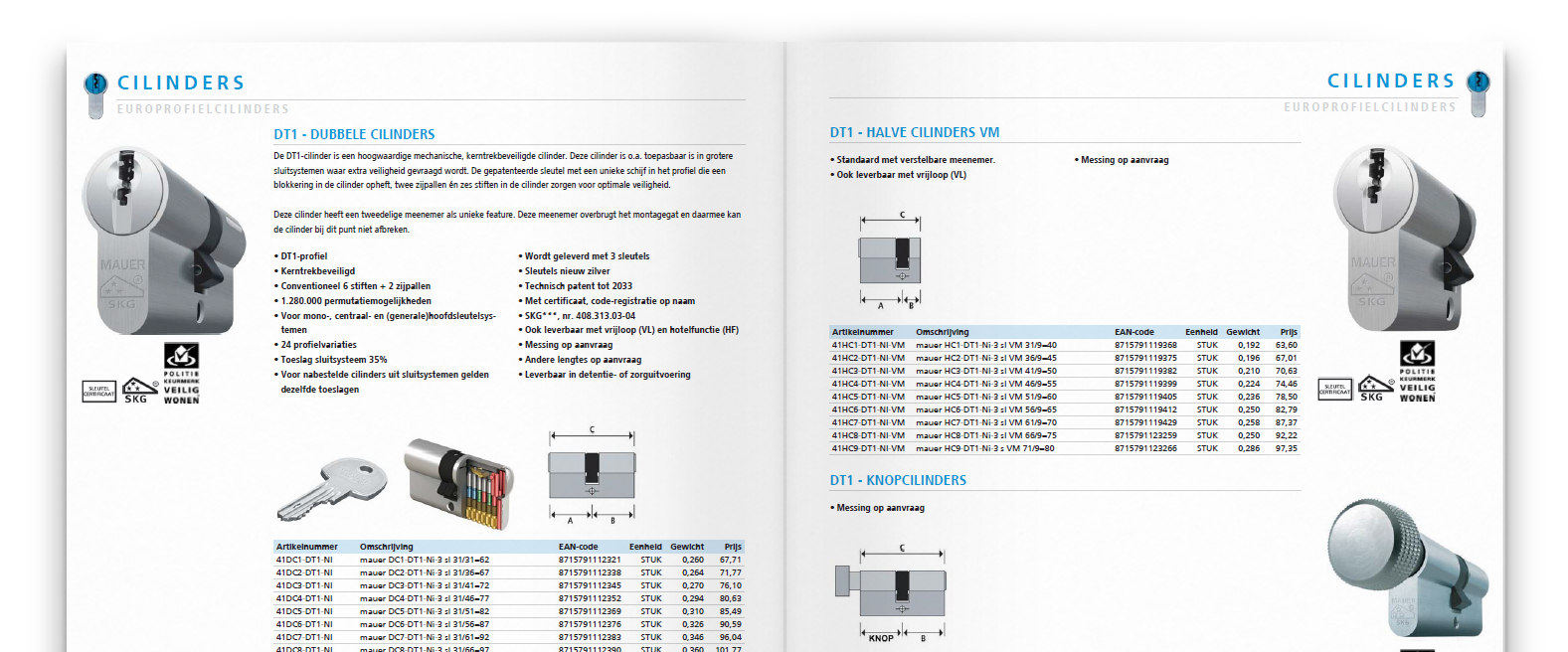Select 'Toeslag sluitsysteem 35%' bullet

(330, 360)
